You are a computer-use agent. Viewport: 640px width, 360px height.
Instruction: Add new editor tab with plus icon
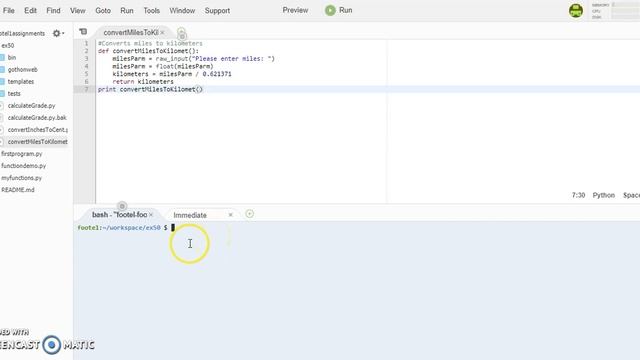[x=181, y=31]
